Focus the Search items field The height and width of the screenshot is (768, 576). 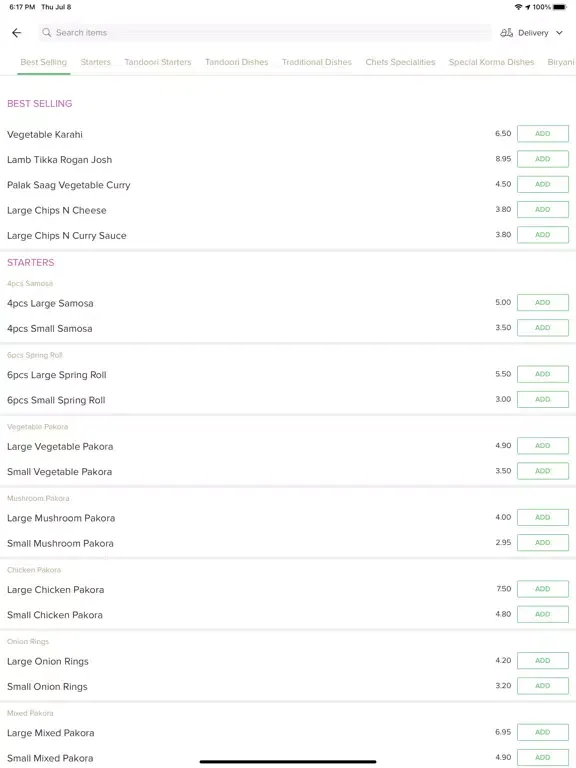tap(265, 33)
